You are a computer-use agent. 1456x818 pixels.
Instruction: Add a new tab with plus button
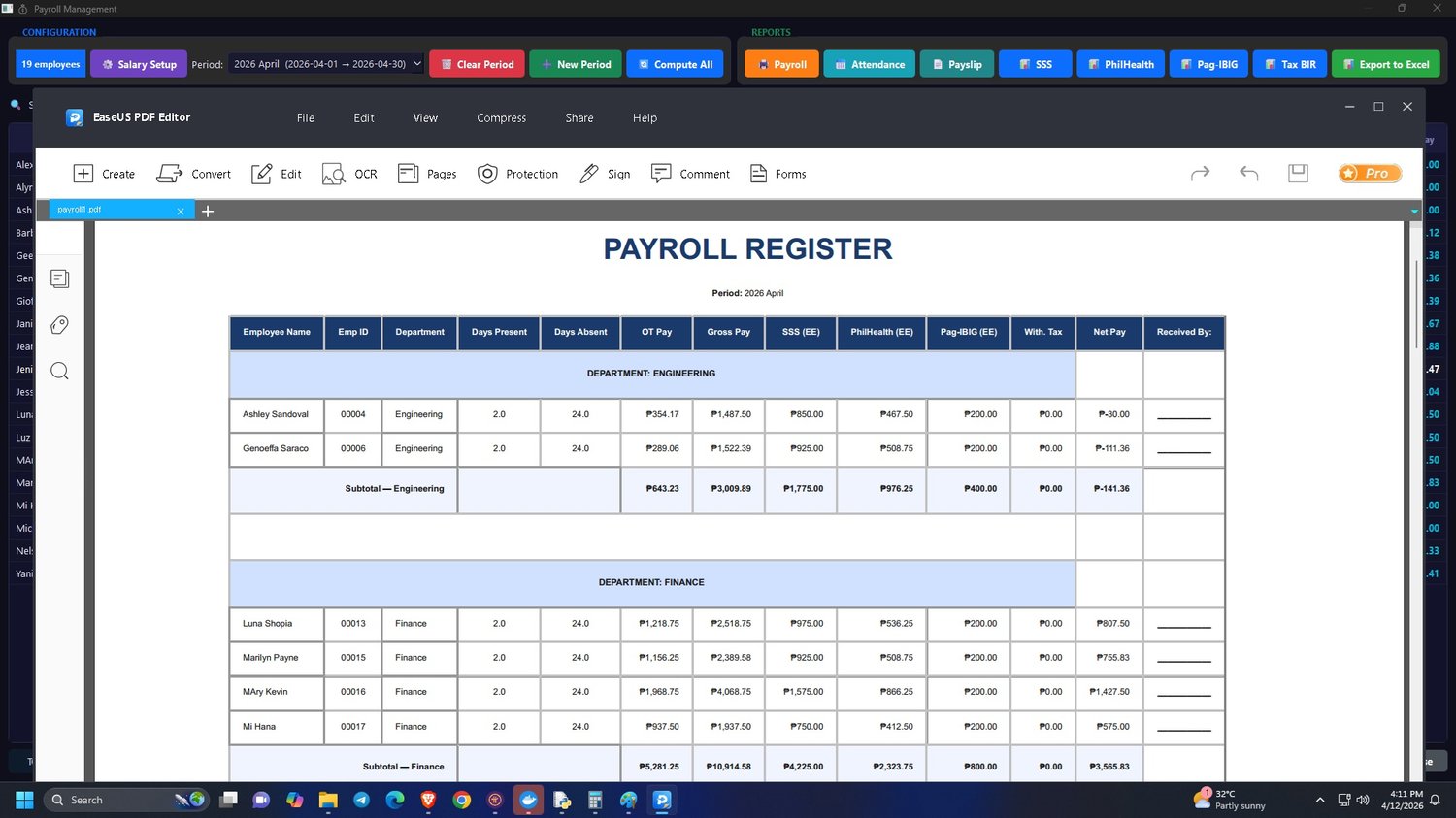(207, 211)
